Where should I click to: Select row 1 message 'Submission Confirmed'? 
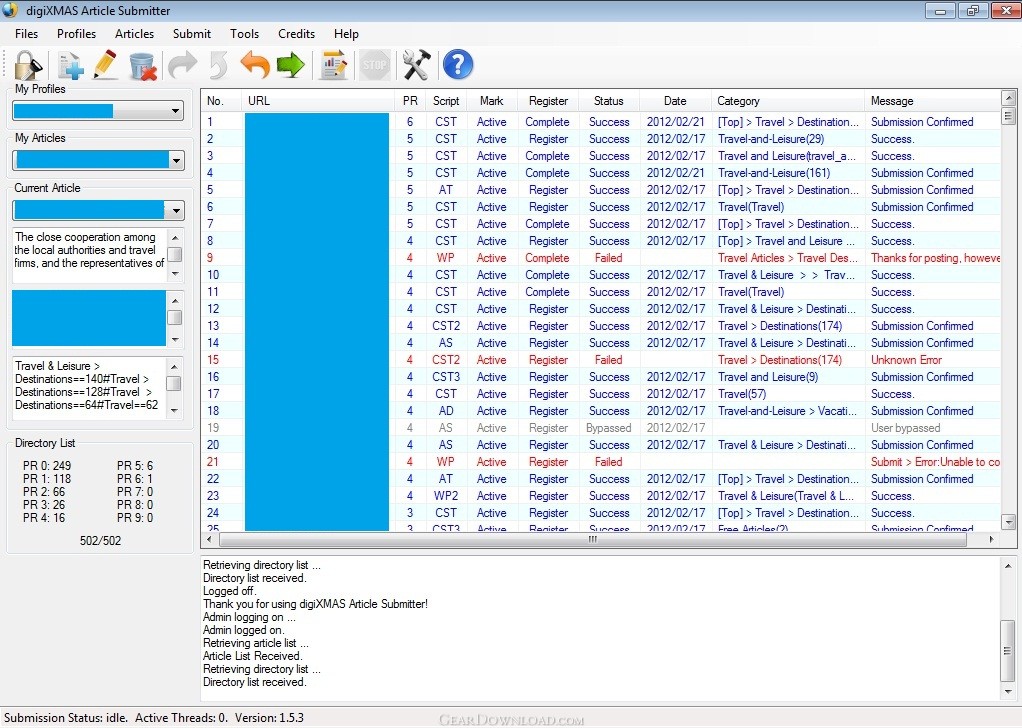[922, 122]
